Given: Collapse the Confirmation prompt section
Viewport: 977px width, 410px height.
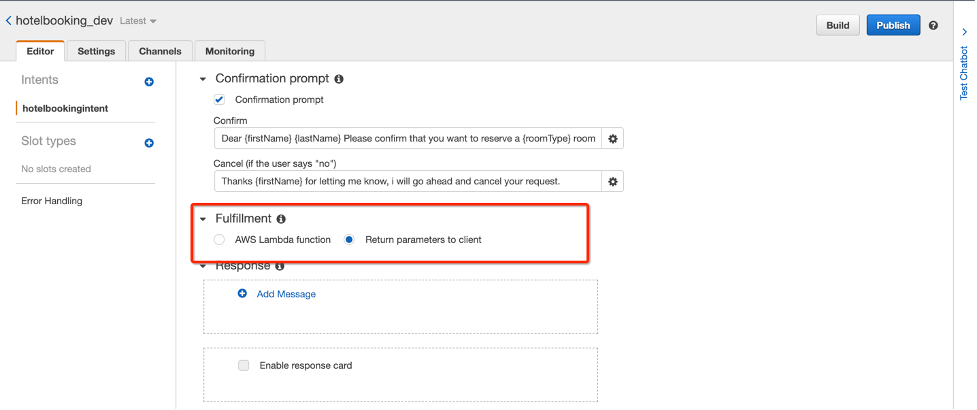Looking at the screenshot, I should (x=203, y=78).
